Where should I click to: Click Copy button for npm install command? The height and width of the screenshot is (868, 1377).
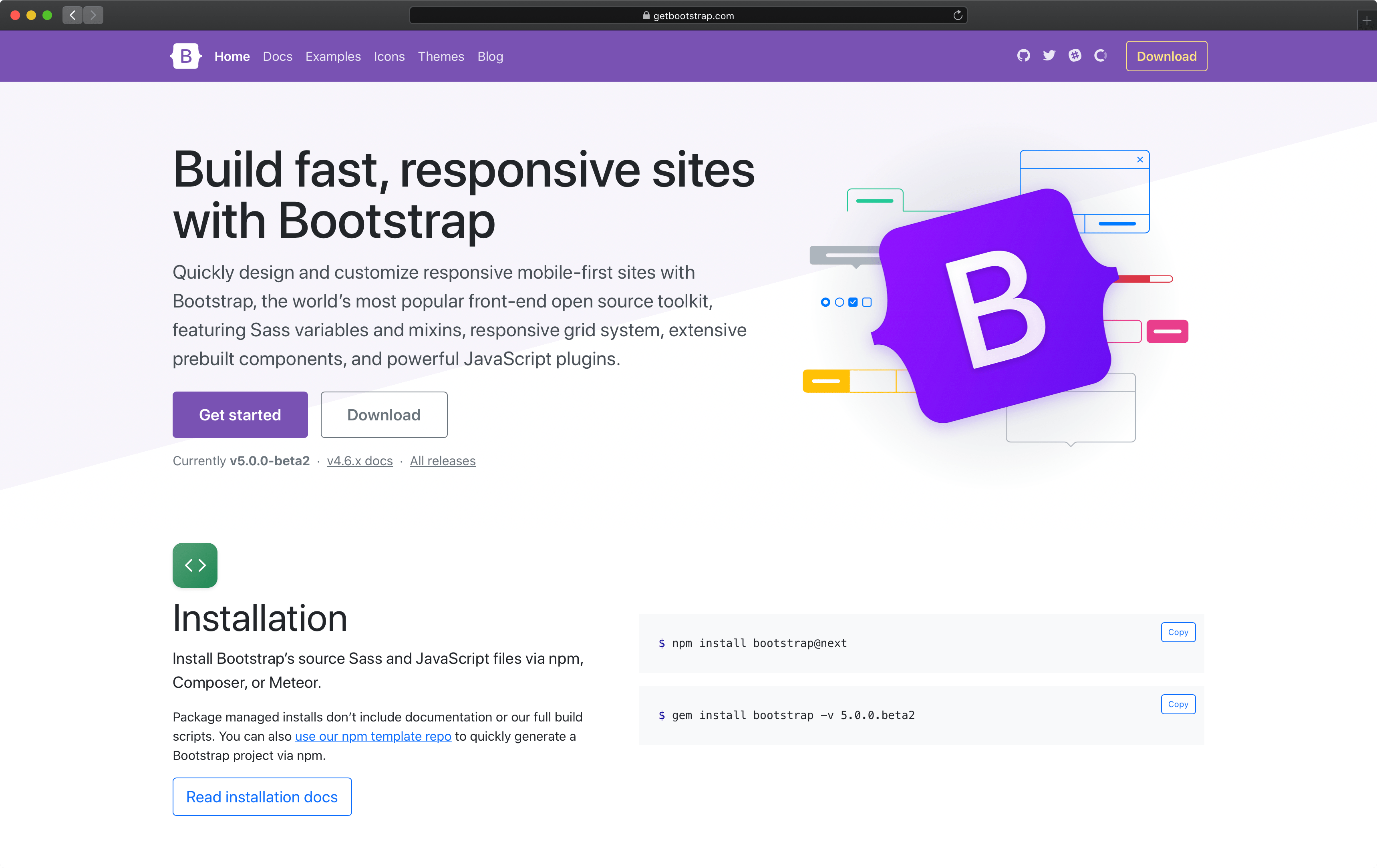tap(1178, 631)
